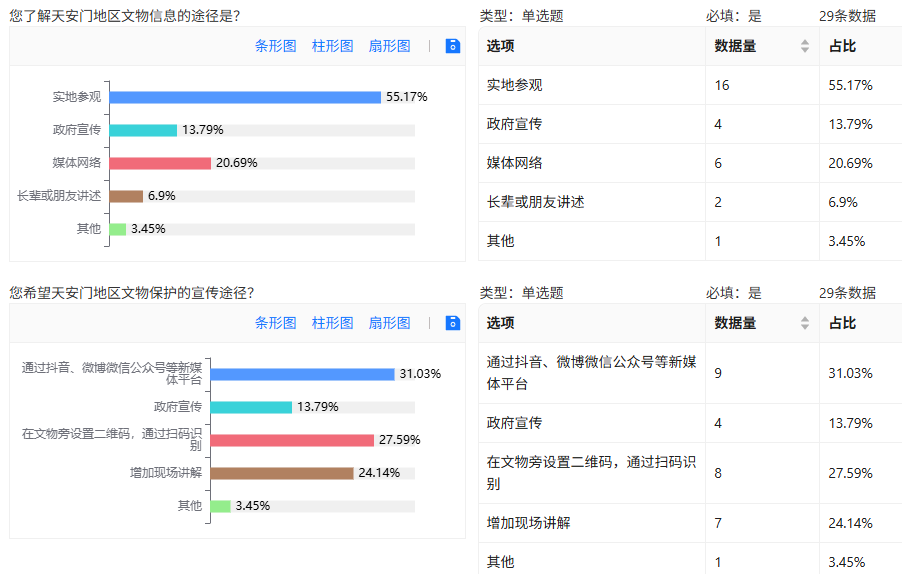Click the brown 增加现场讲解 24.14% bar
Viewport: 902px width, 574px height.
click(x=282, y=473)
